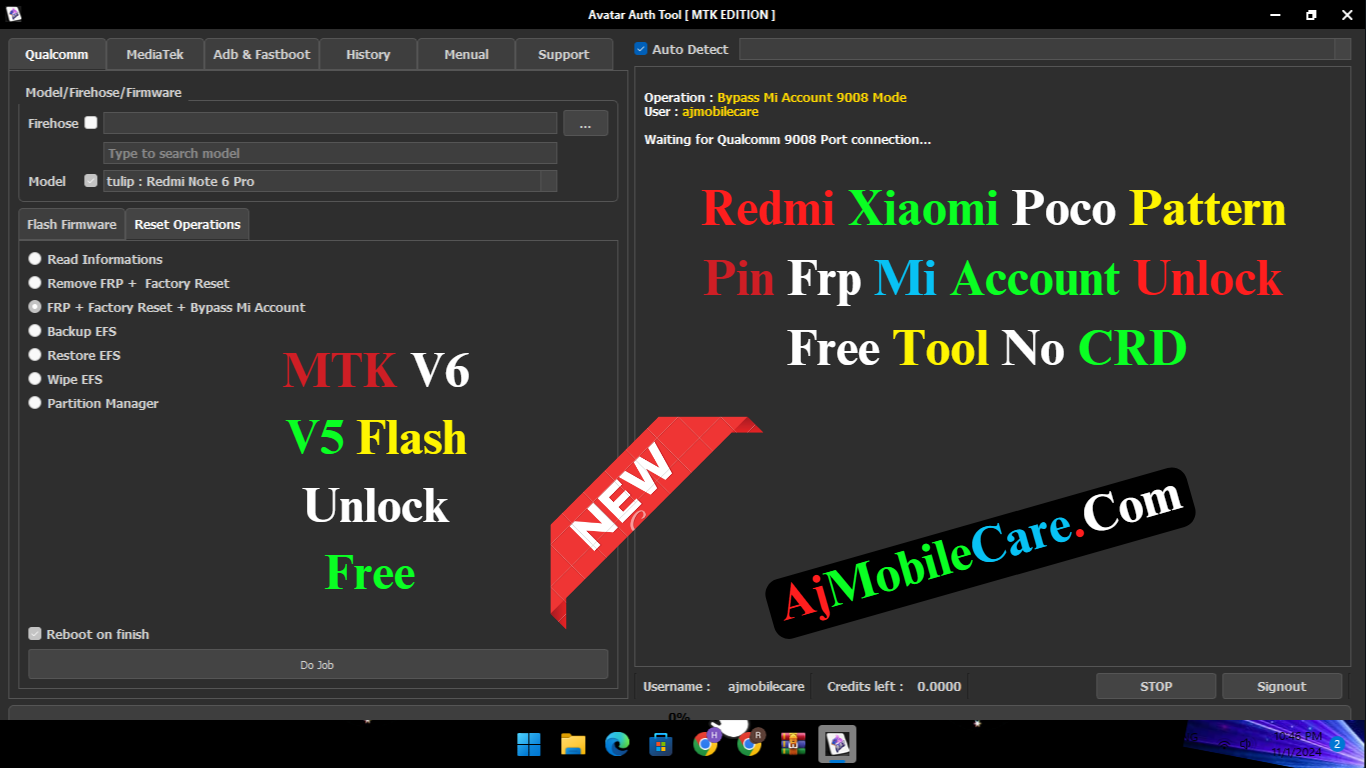Image resolution: width=1366 pixels, height=768 pixels.
Task: Select the Read Informations radio option
Action: click(x=35, y=259)
